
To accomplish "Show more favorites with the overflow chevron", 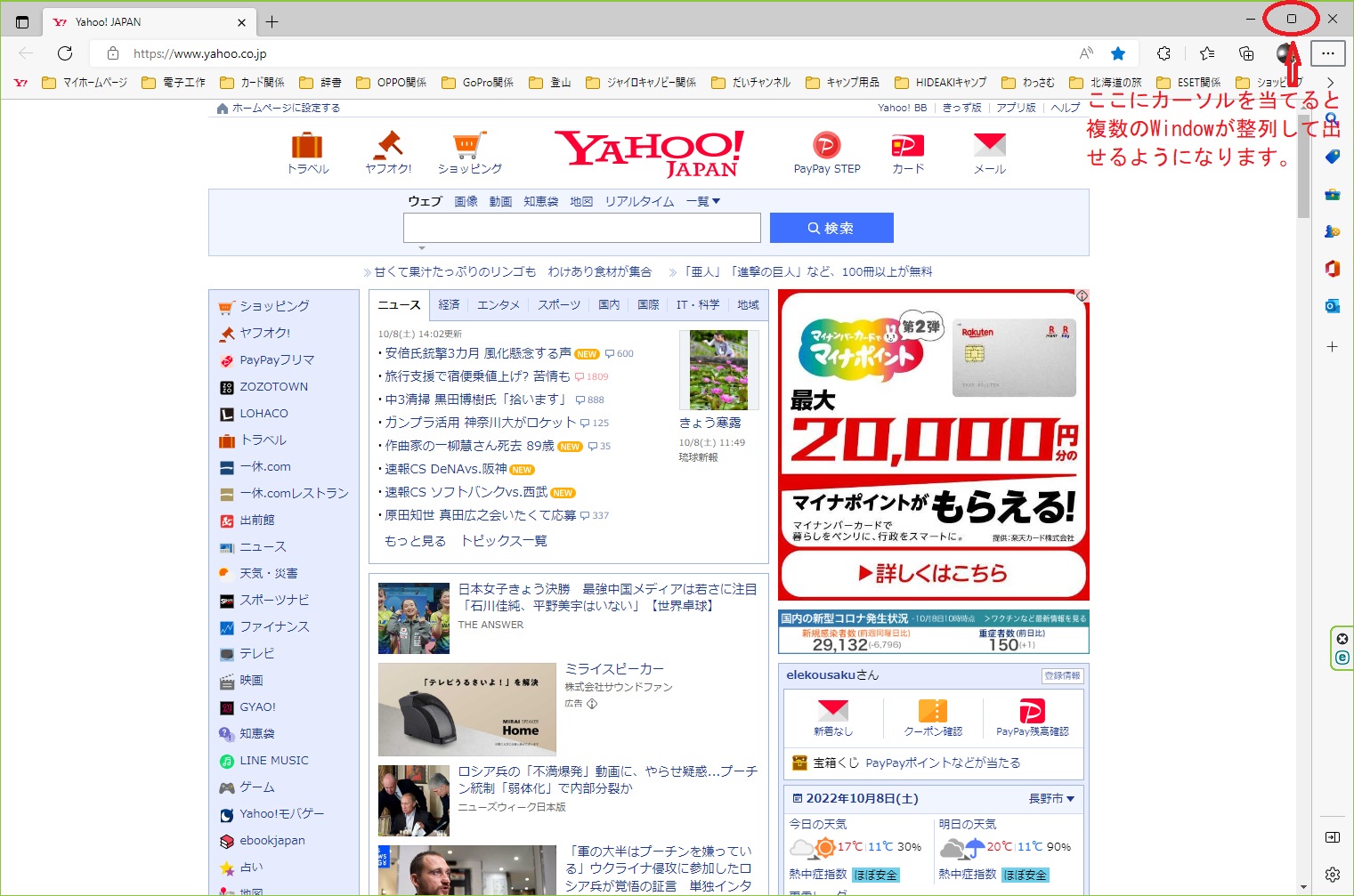I will pos(1330,83).
